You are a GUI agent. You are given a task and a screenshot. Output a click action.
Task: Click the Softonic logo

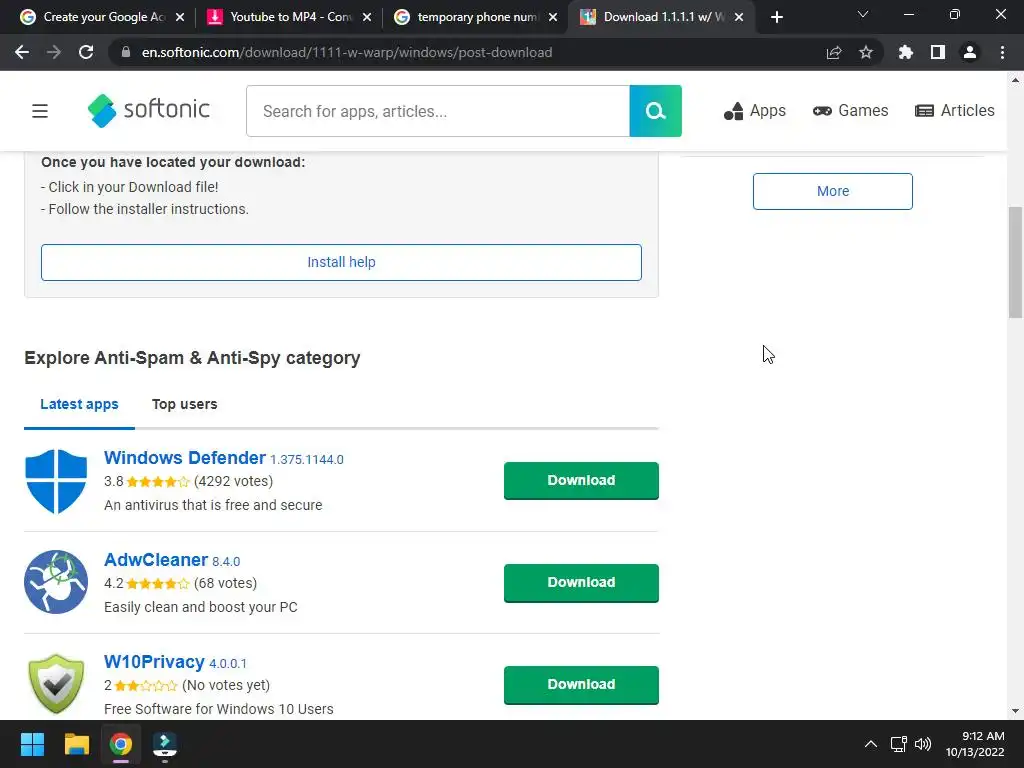[x=149, y=110]
